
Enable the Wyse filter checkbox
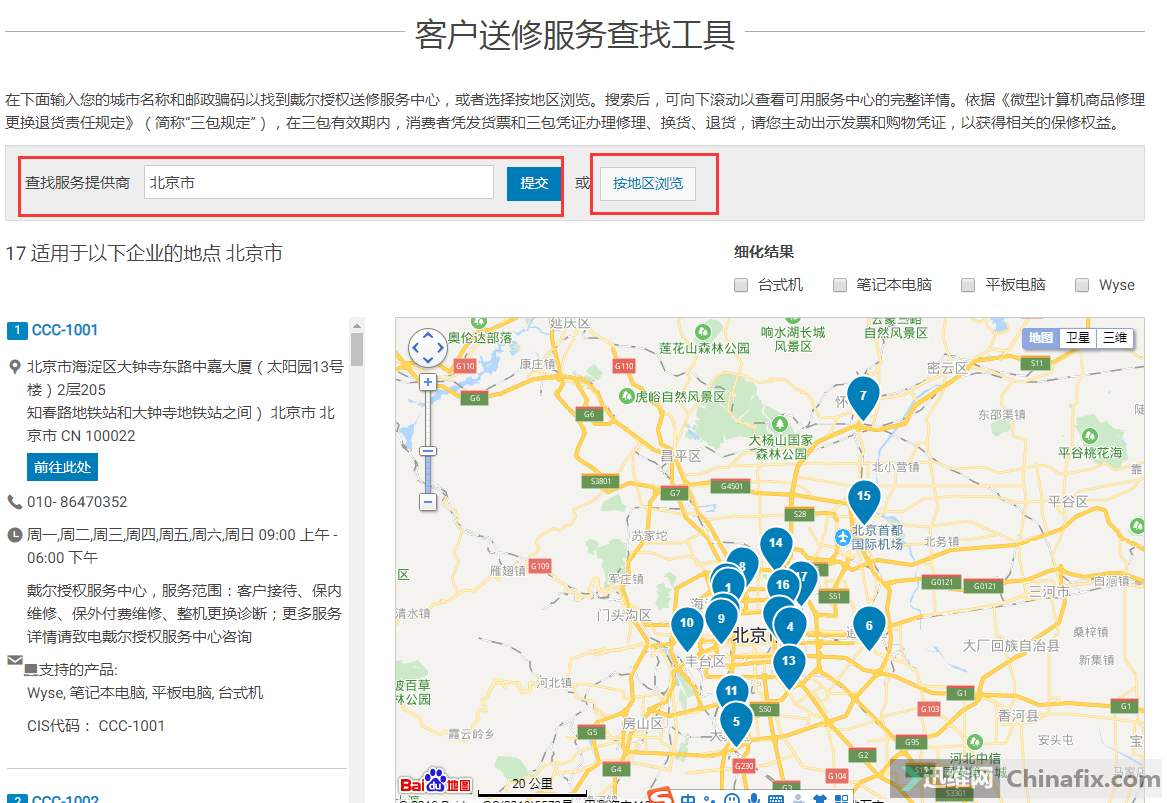pos(1082,285)
